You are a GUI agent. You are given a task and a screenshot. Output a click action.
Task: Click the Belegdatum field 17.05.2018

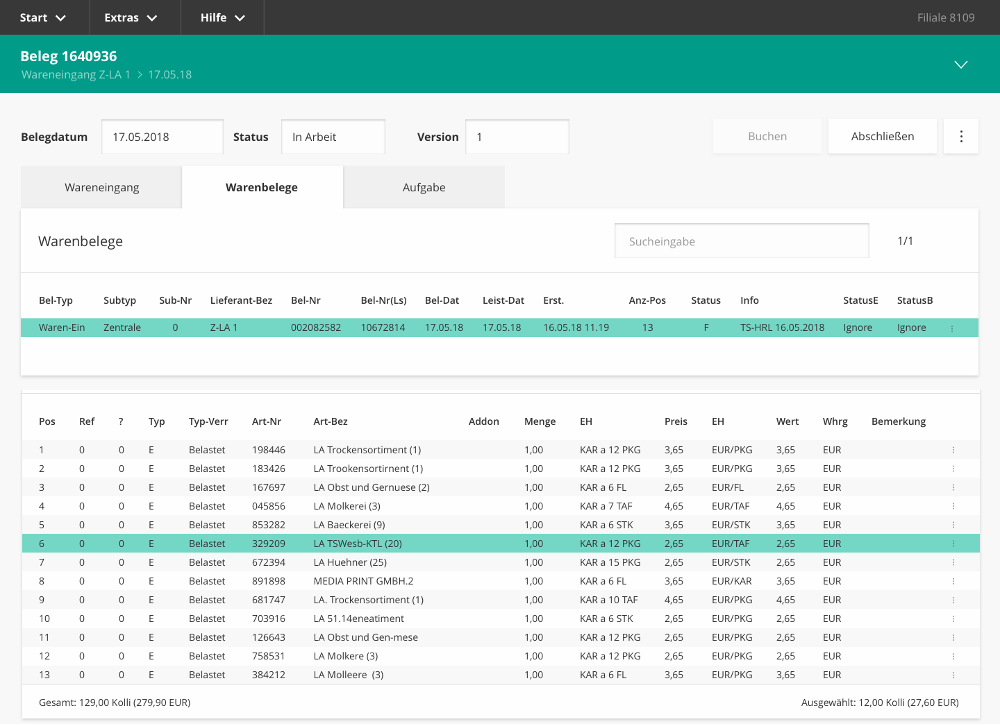tap(163, 136)
